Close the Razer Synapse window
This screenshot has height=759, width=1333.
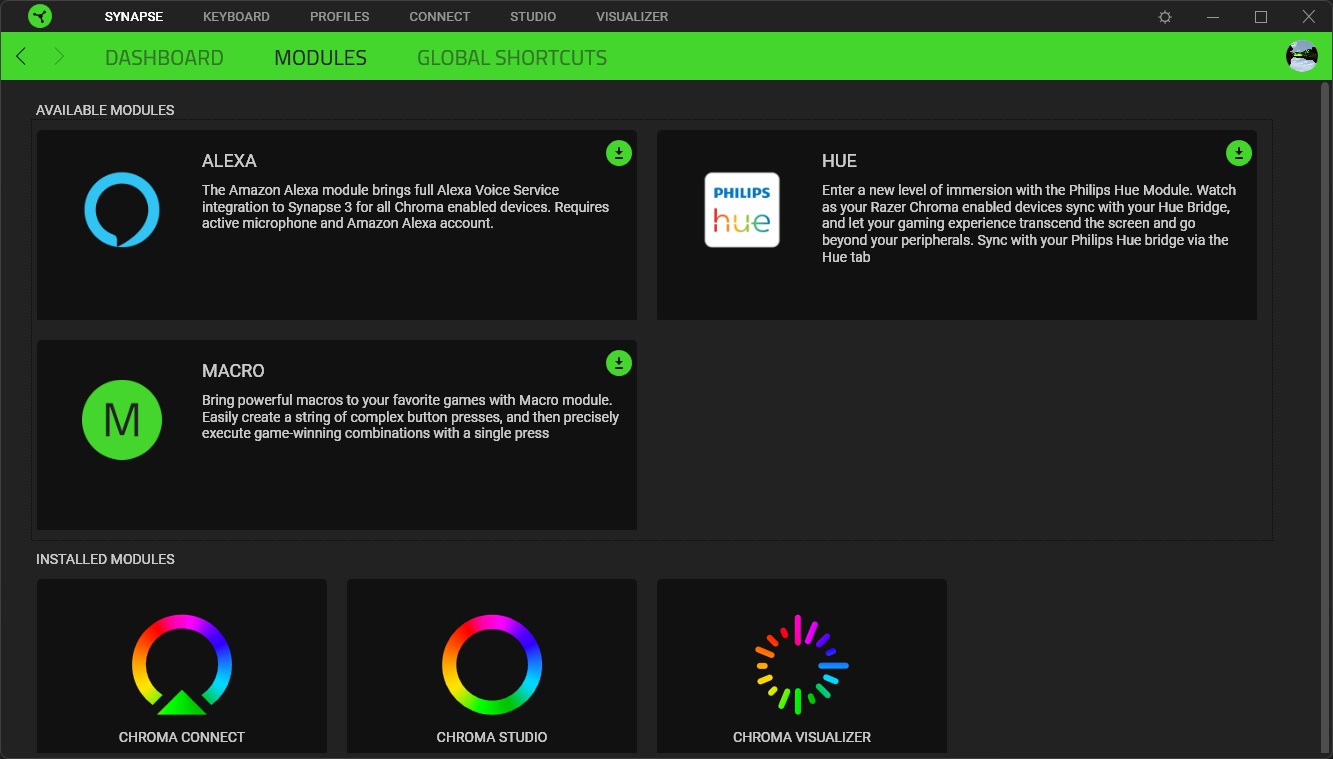point(1309,17)
